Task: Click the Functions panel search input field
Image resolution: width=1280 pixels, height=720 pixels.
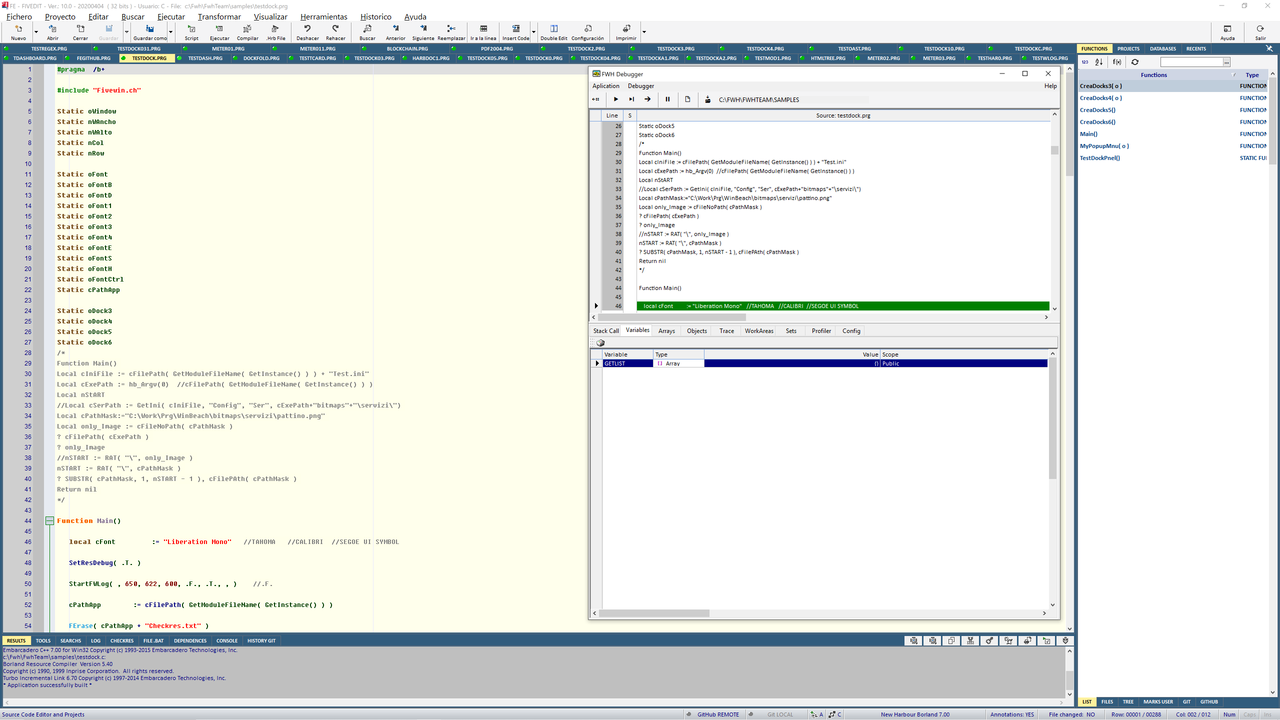Action: 1190,62
